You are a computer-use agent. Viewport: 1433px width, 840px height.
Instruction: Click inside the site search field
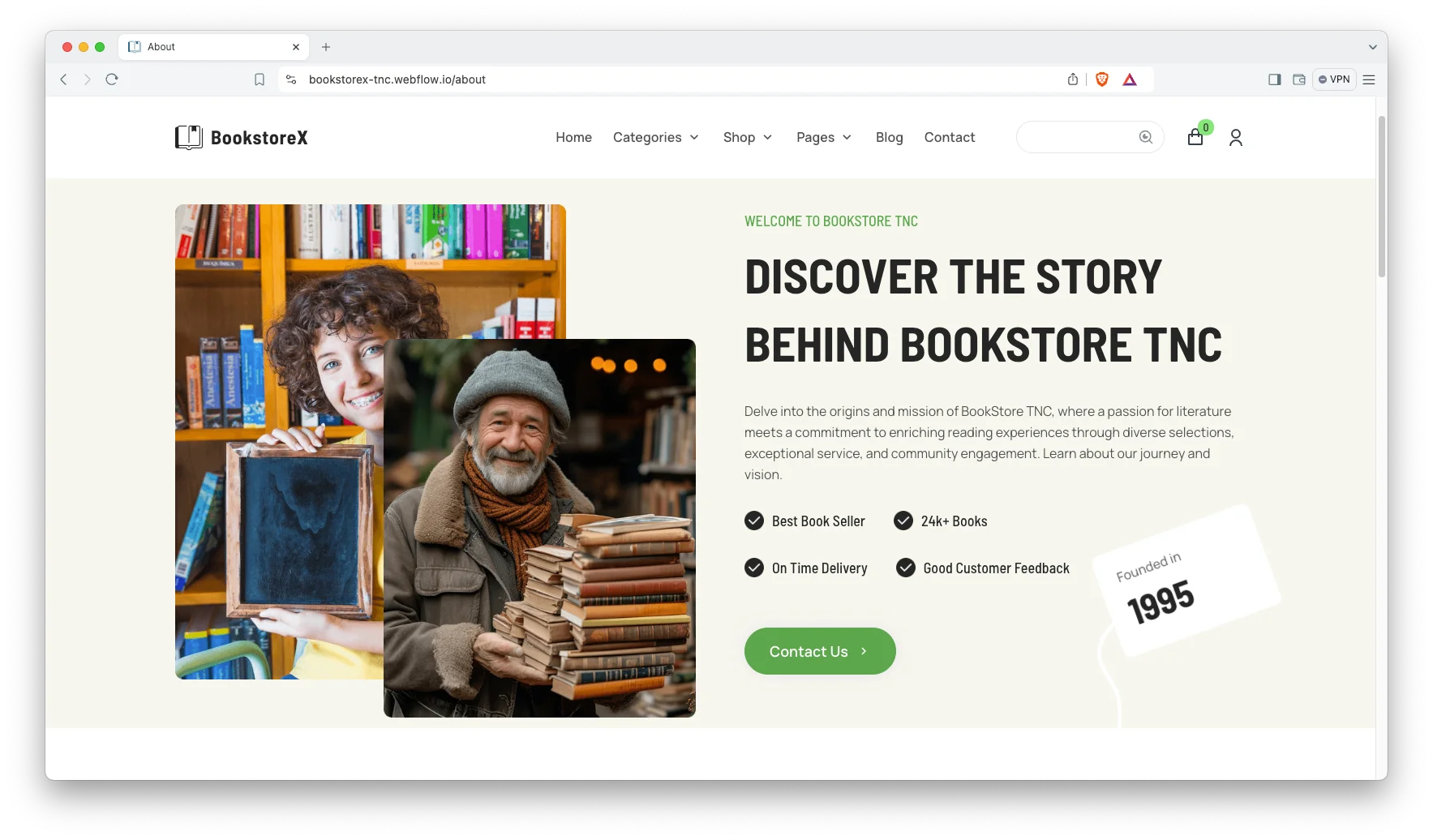(x=1075, y=137)
